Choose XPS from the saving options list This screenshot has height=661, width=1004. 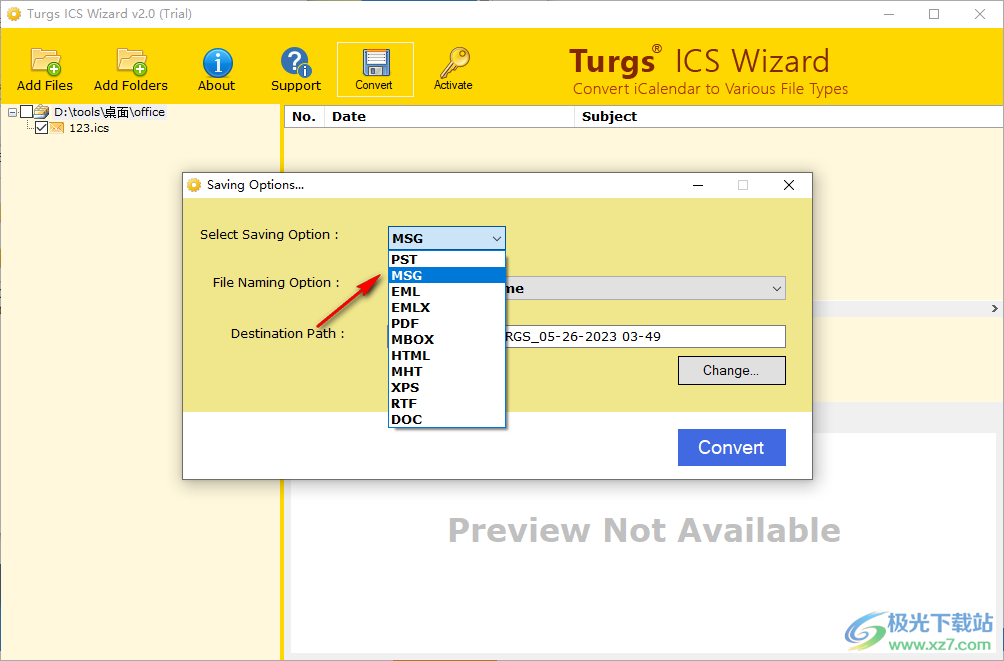(x=447, y=388)
